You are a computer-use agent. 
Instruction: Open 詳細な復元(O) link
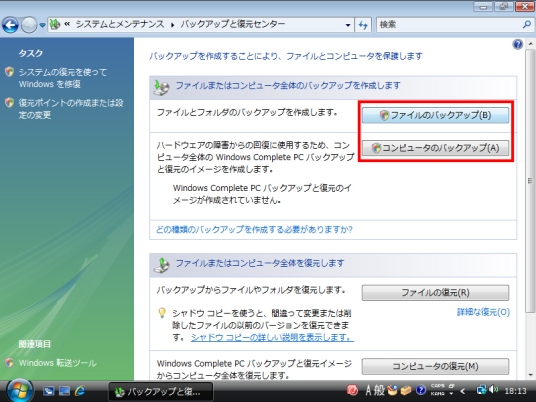(x=483, y=312)
